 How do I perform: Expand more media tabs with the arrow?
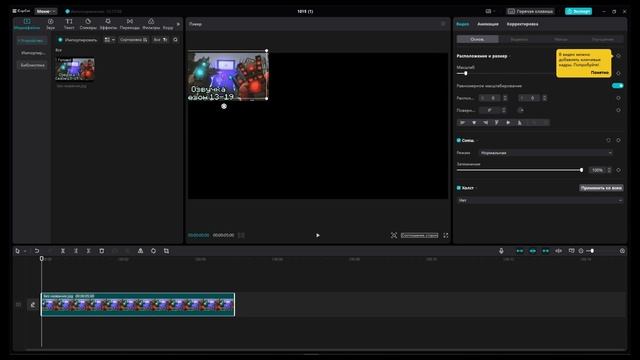[x=178, y=24]
